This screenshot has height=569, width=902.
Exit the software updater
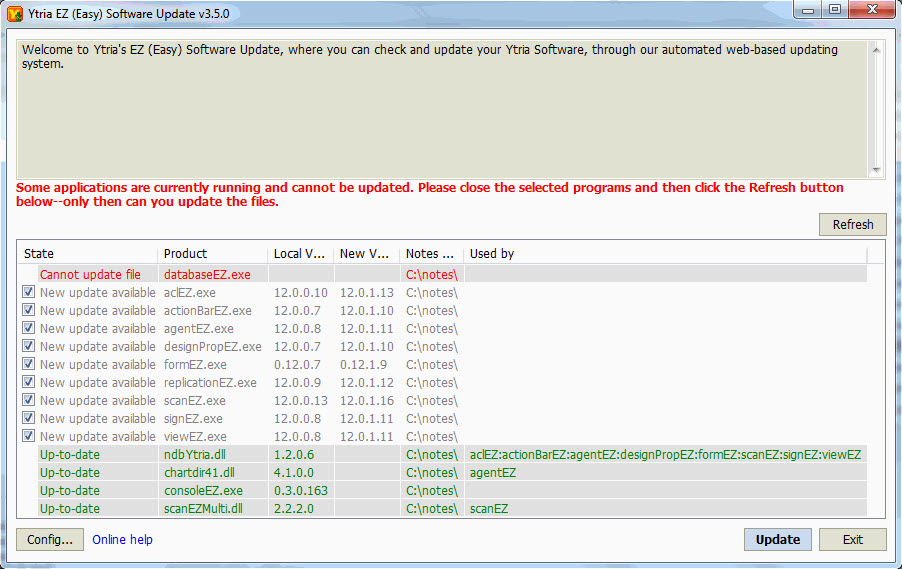pyautogui.click(x=852, y=540)
